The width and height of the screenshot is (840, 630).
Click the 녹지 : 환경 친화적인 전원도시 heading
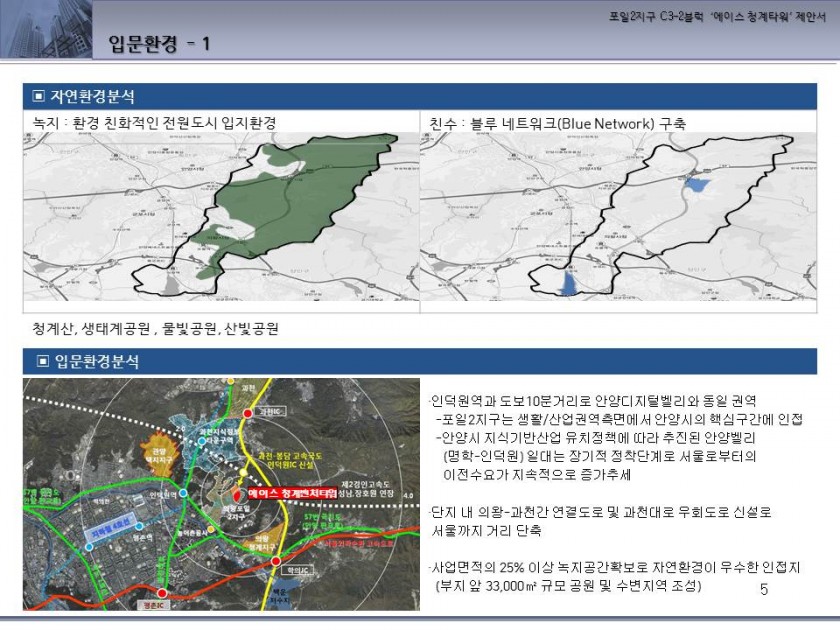point(154,122)
